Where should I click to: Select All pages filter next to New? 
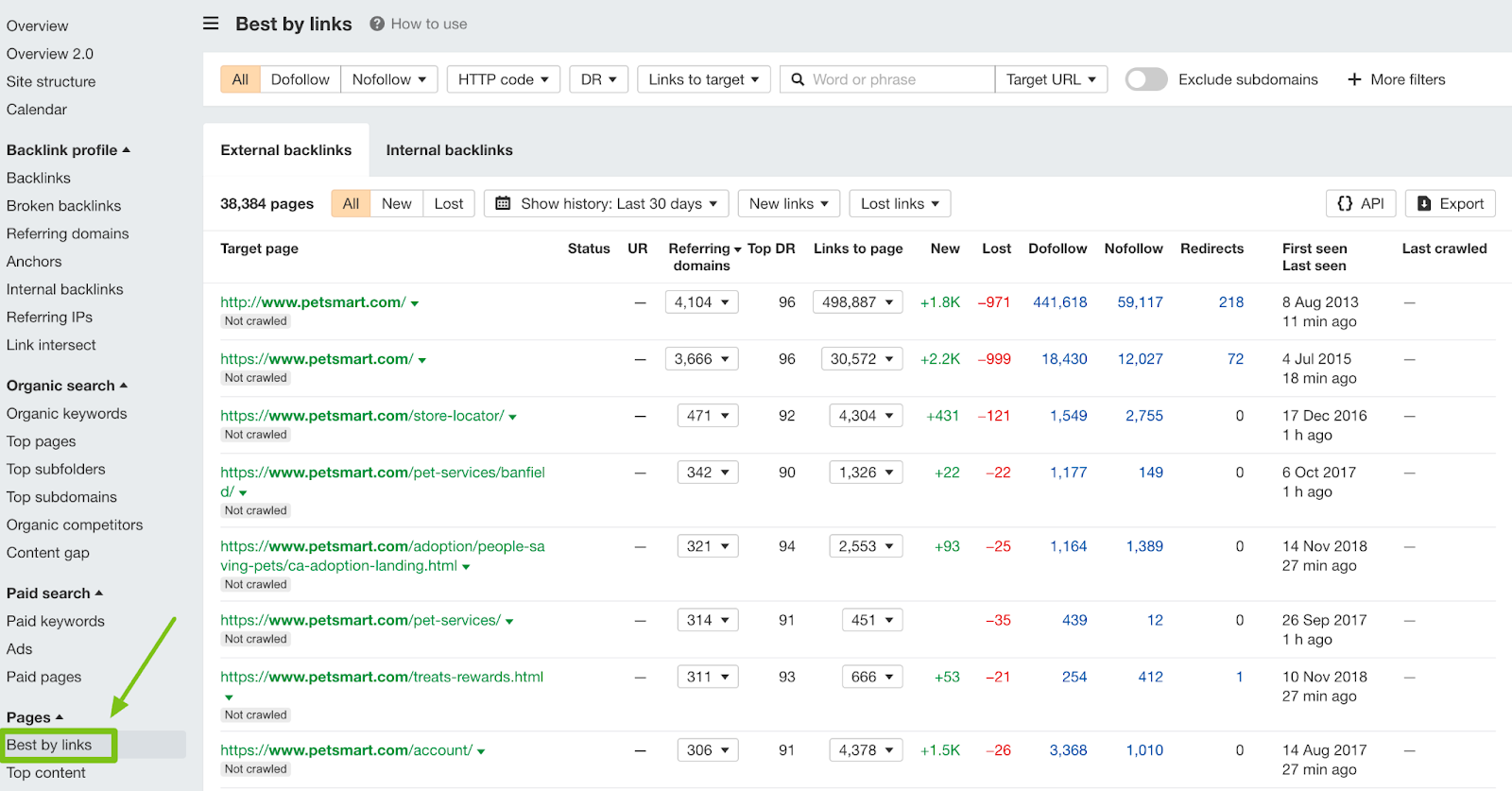[351, 203]
